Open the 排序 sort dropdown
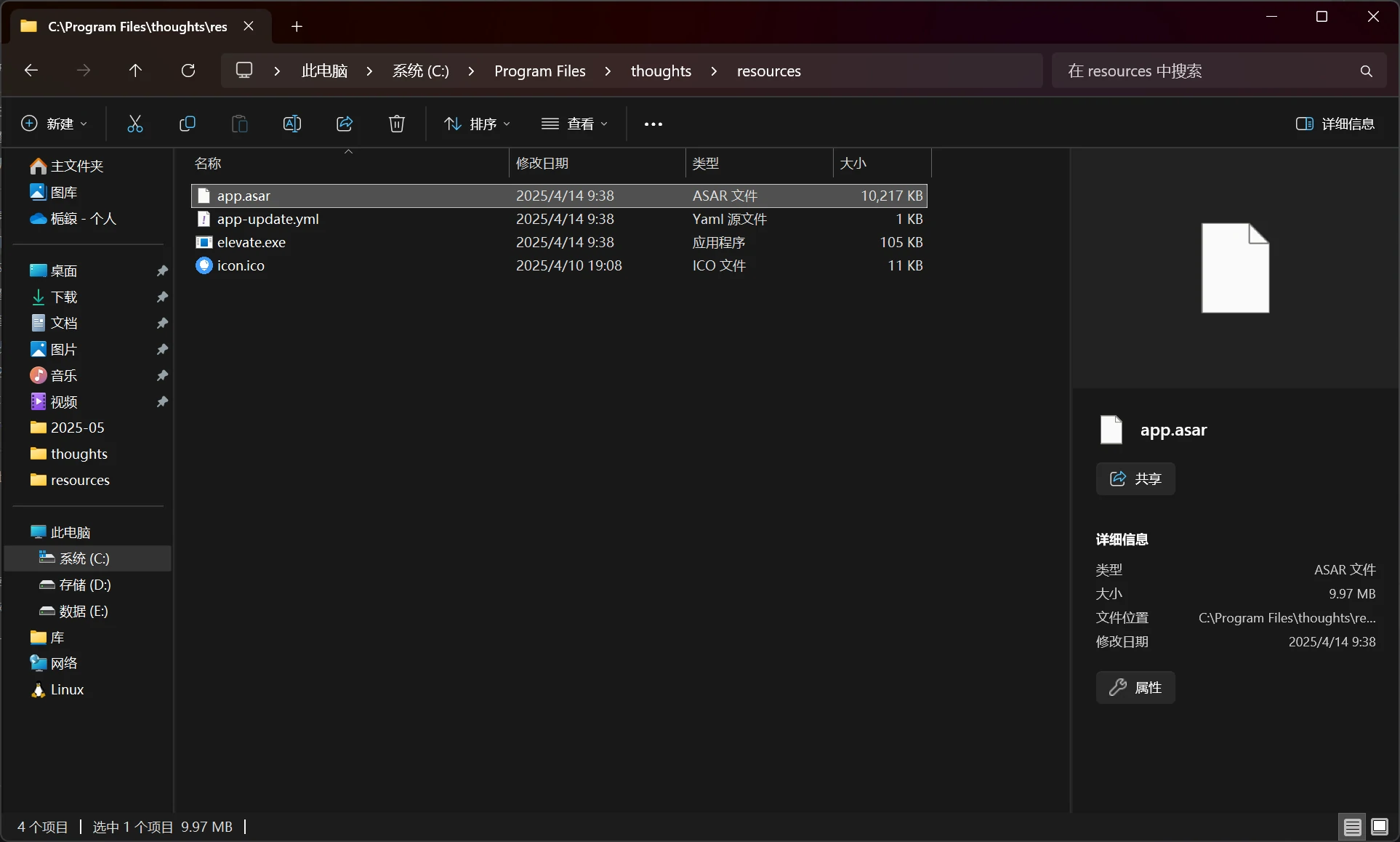 point(477,124)
